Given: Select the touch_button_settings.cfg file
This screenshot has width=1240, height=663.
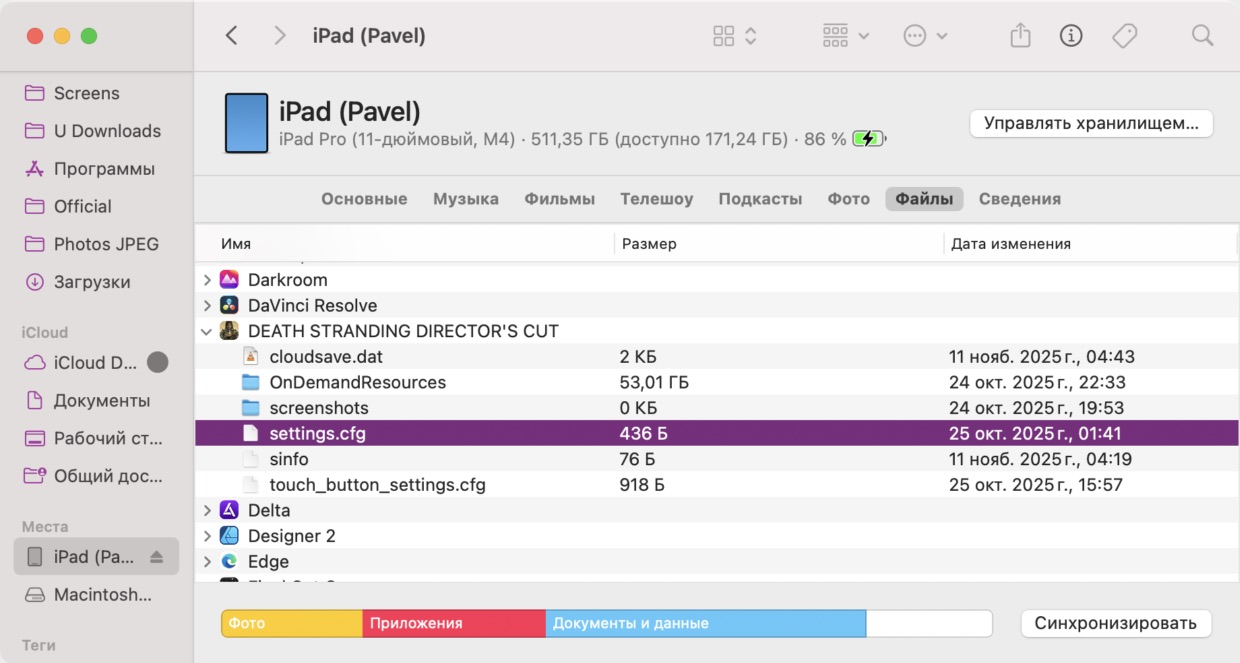Looking at the screenshot, I should (377, 485).
